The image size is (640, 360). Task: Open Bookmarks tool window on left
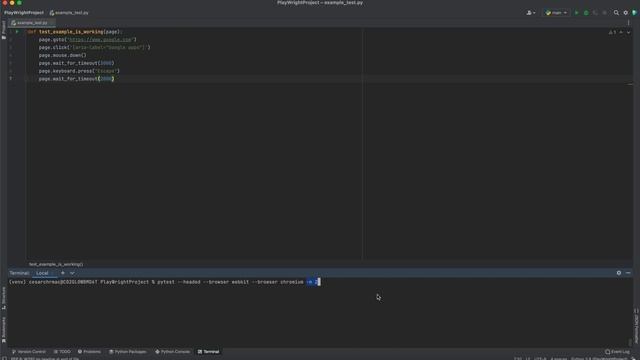[x=4, y=330]
